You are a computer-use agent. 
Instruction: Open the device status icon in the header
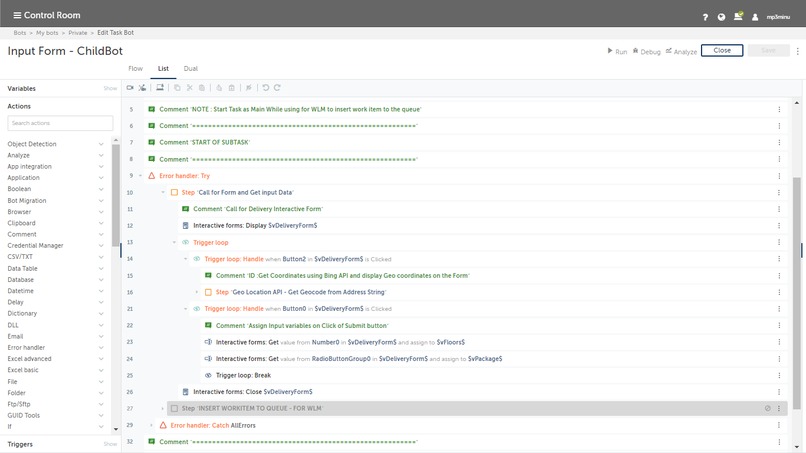(738, 16)
